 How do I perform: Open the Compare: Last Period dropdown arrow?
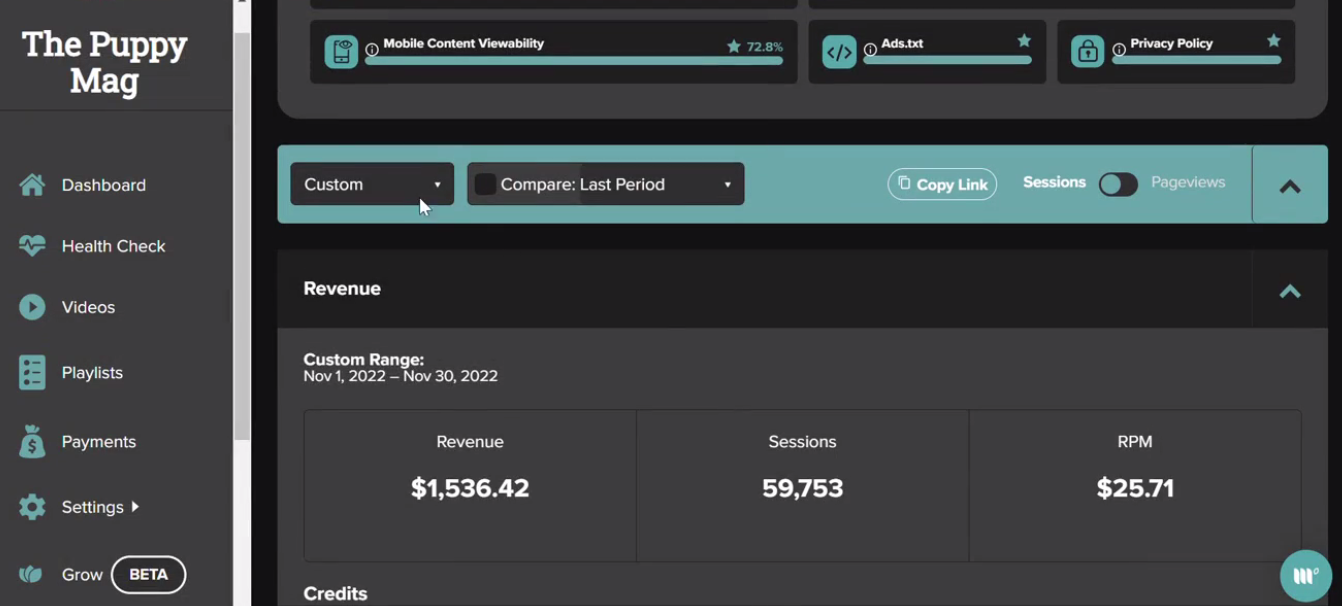coord(727,185)
